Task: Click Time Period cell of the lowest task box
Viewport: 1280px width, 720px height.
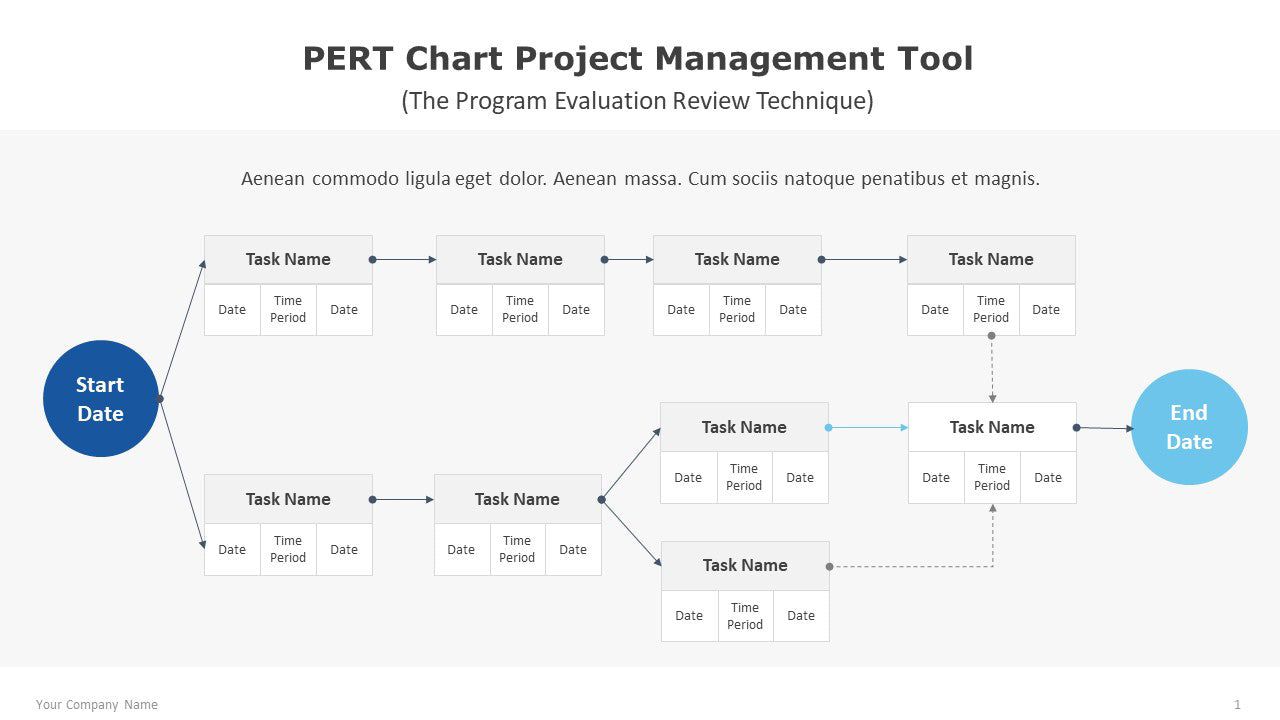Action: point(745,616)
